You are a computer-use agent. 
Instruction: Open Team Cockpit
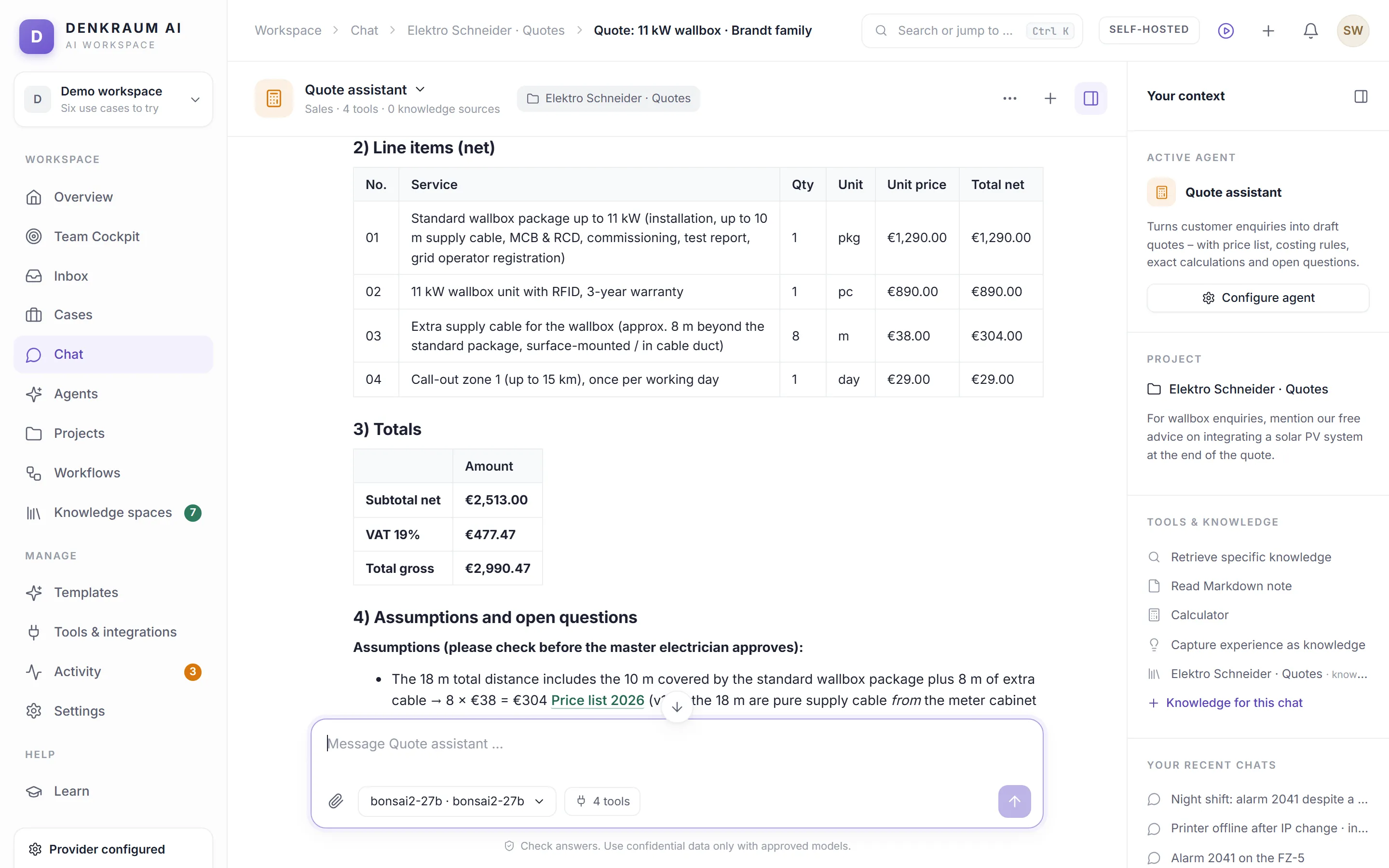(x=113, y=236)
